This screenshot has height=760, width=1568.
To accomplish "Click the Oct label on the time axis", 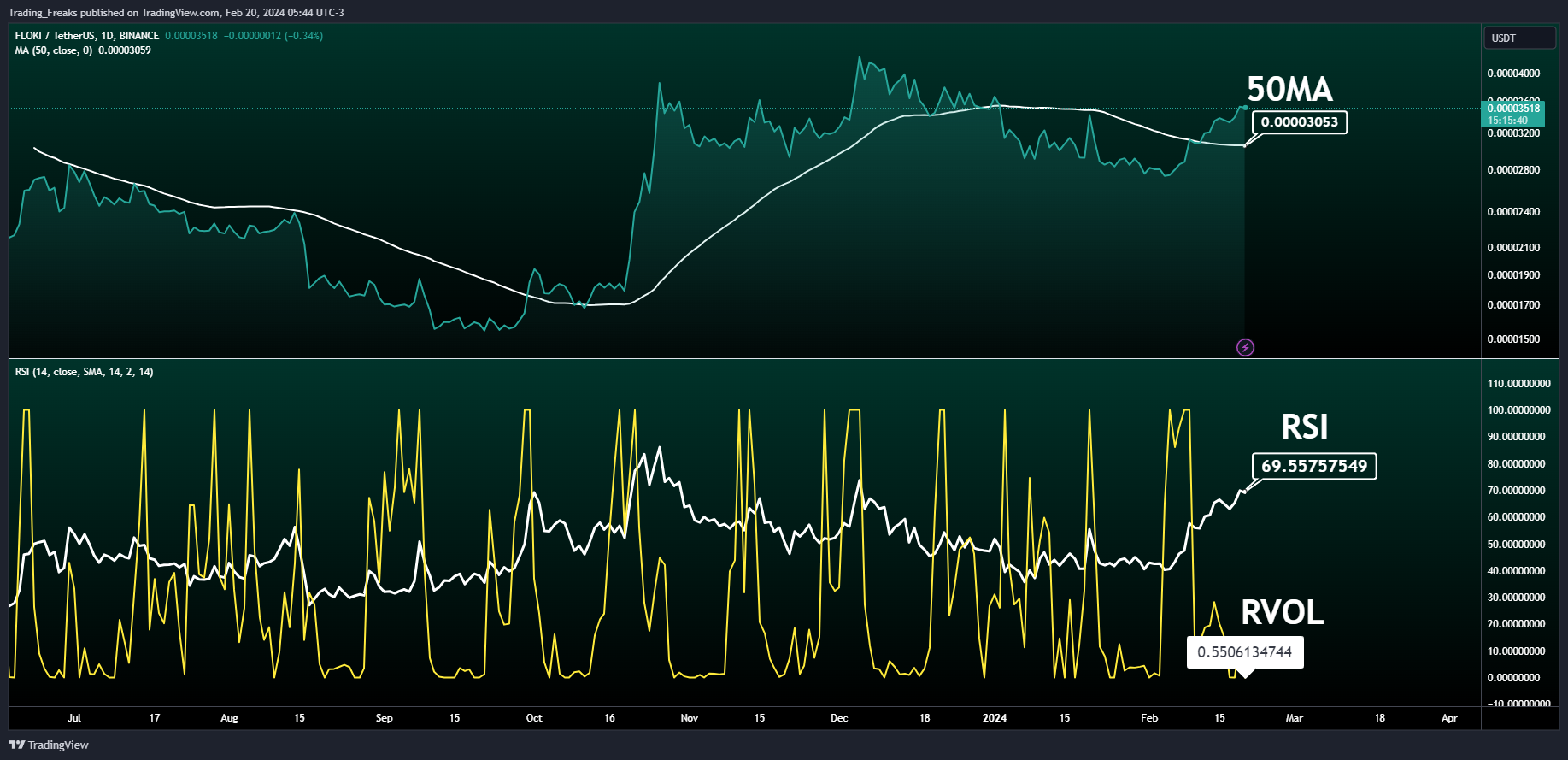I will 534,718.
